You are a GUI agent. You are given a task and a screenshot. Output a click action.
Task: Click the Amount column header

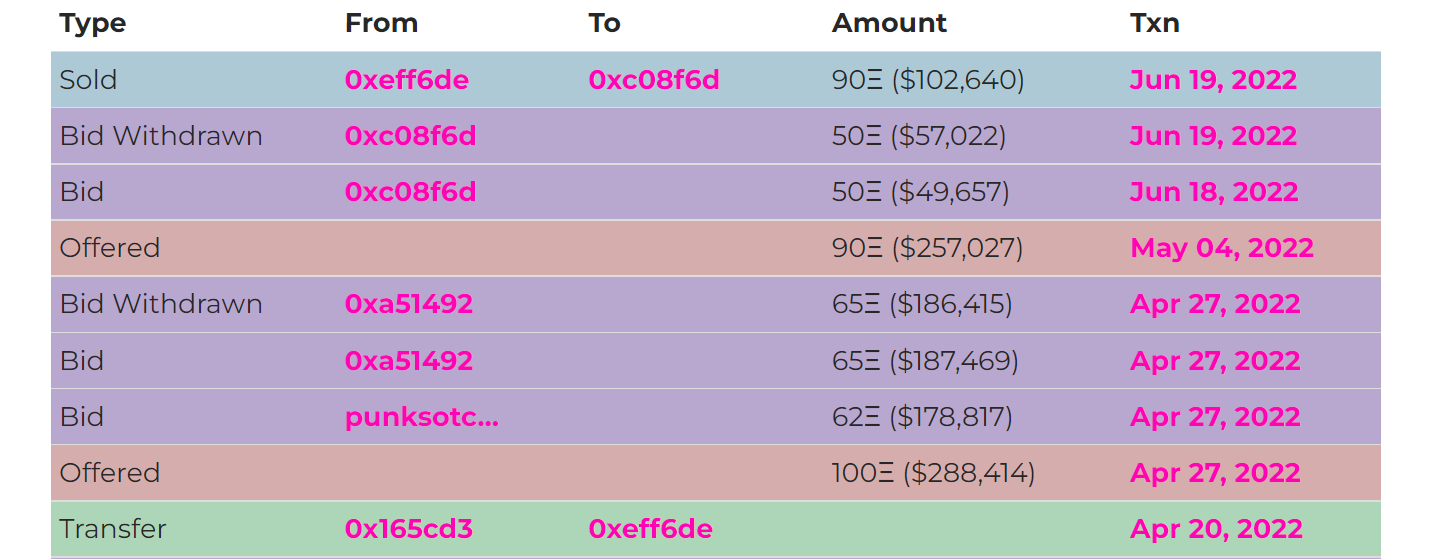[x=888, y=23]
